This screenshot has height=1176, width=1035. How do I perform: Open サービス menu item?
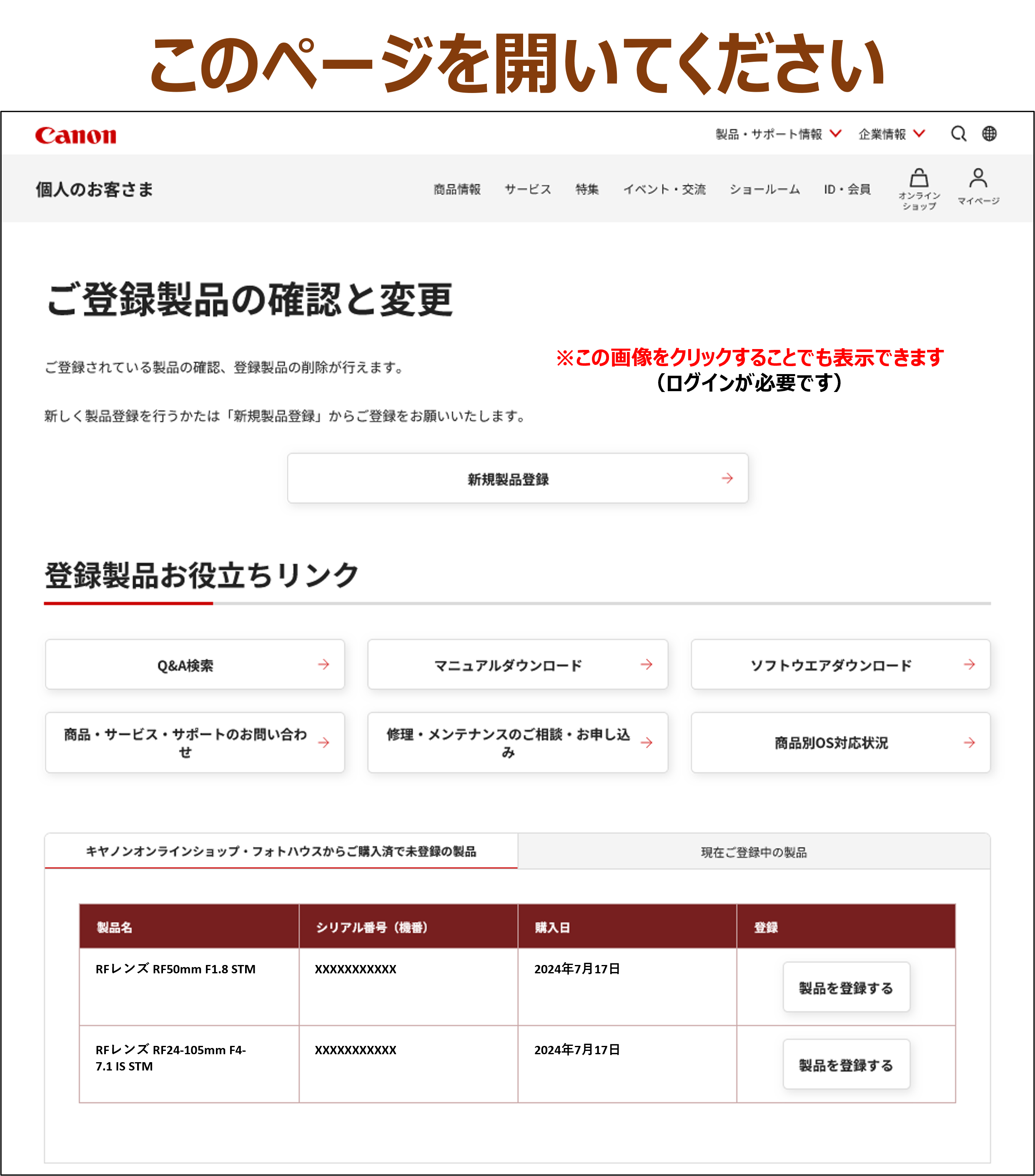coord(528,189)
